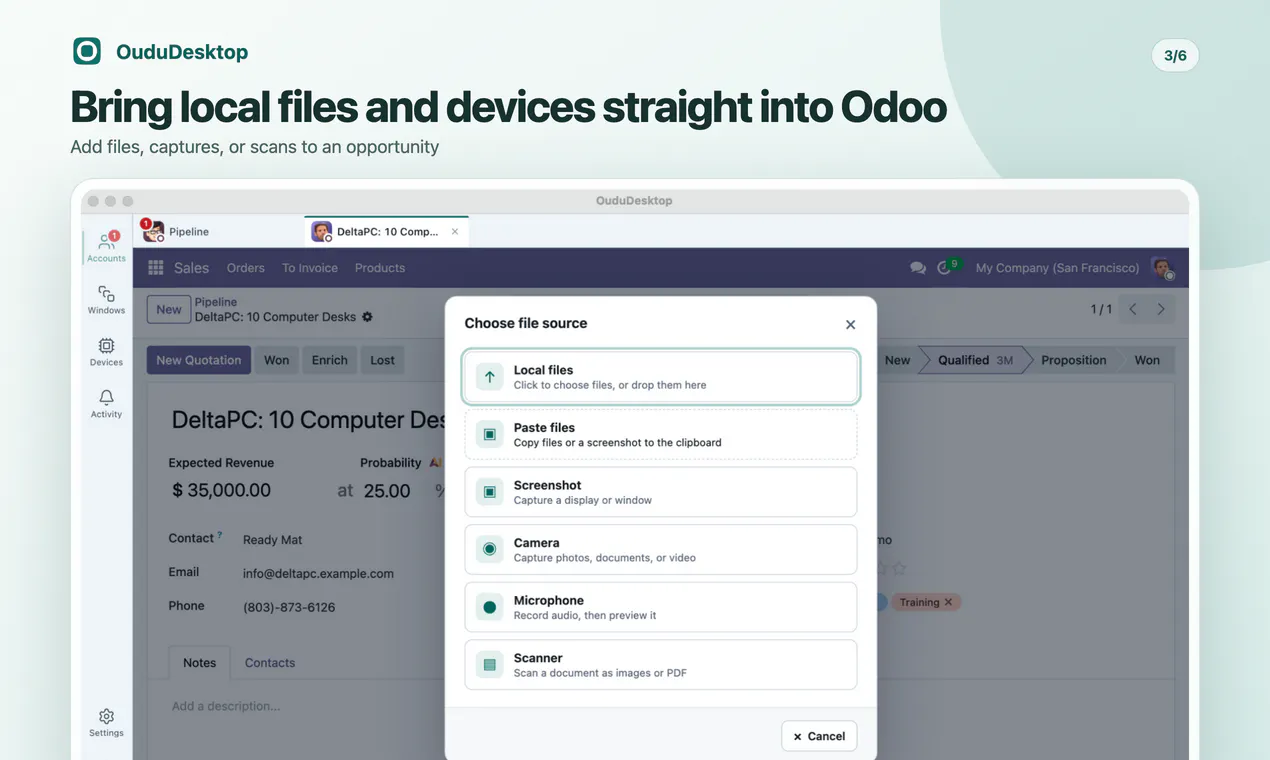Click the phone (803)-873-6126
This screenshot has height=760, width=1270.
(289, 607)
